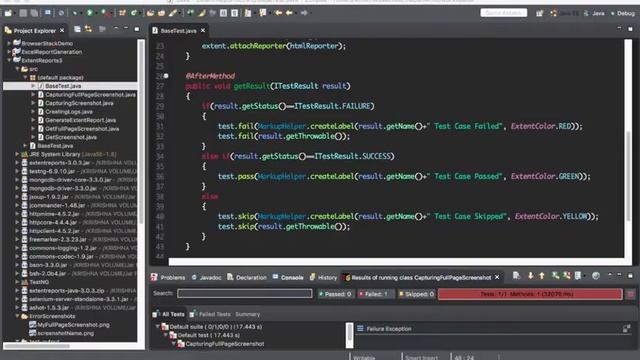Toggle the Skipped: 0 filter
The image size is (640, 360).
[416, 294]
